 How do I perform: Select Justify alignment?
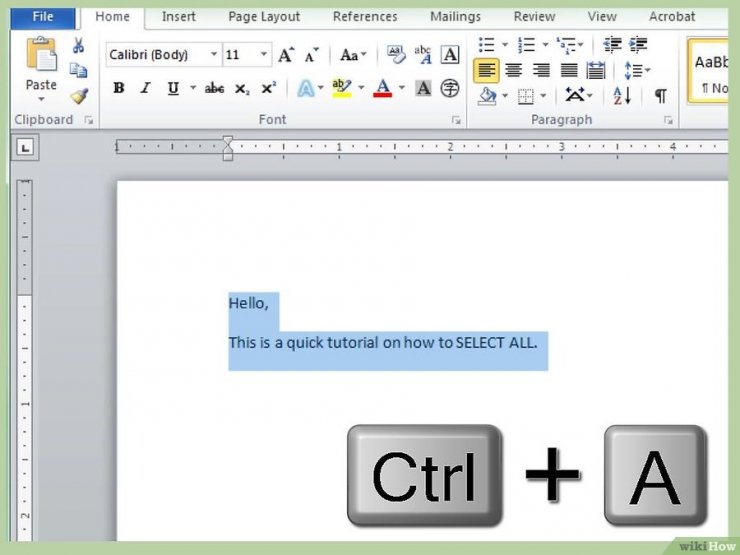(x=569, y=71)
